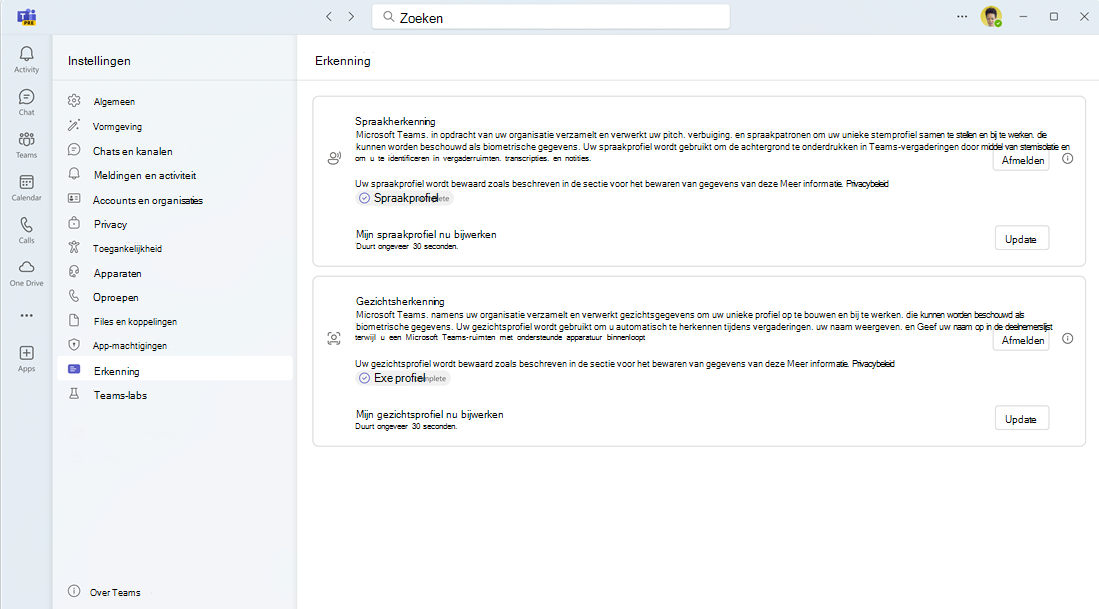Viewport: 1099px width, 609px height.
Task: Minimize the Teams window
Action: click(x=1023, y=17)
